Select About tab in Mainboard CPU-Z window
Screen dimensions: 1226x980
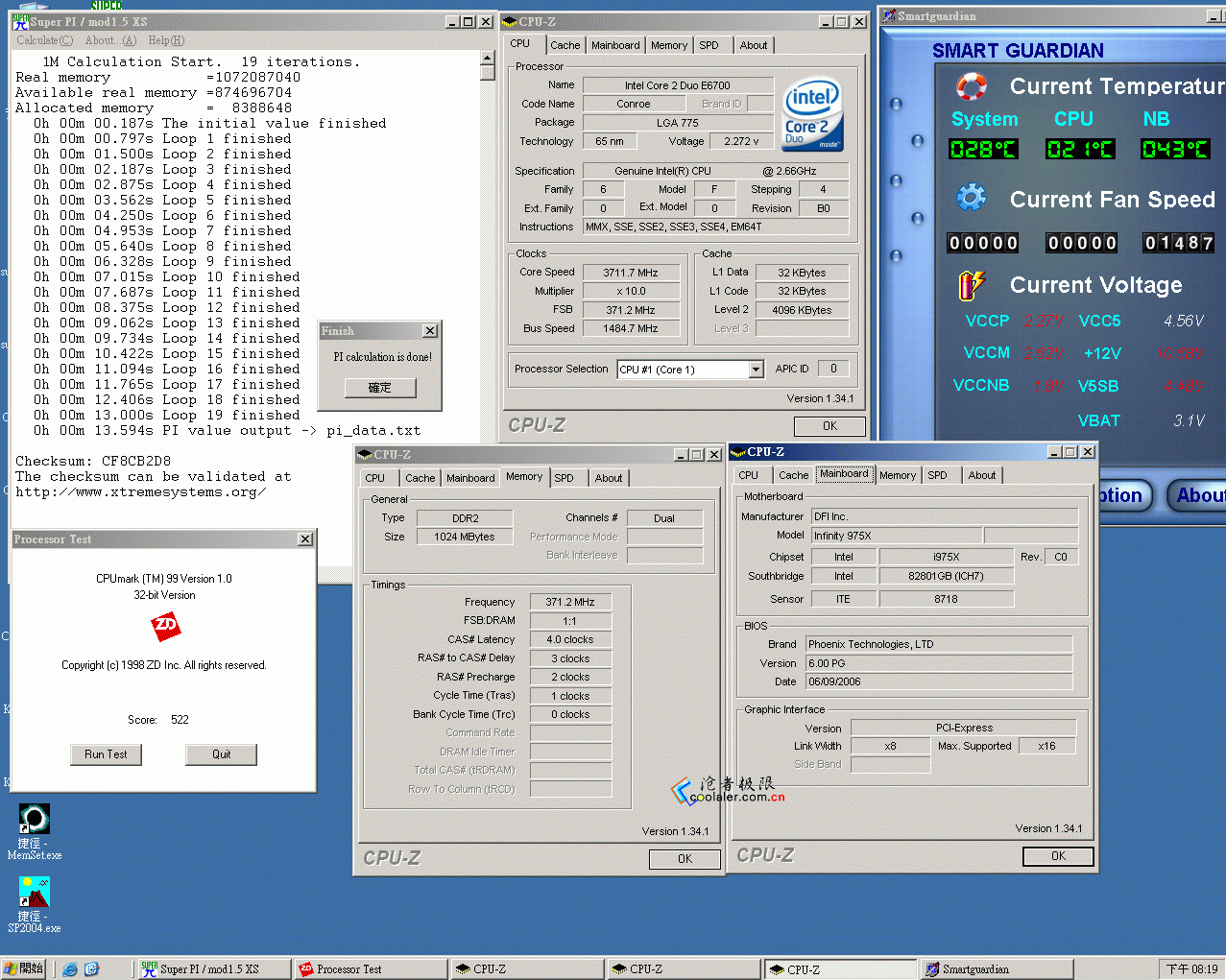click(982, 475)
